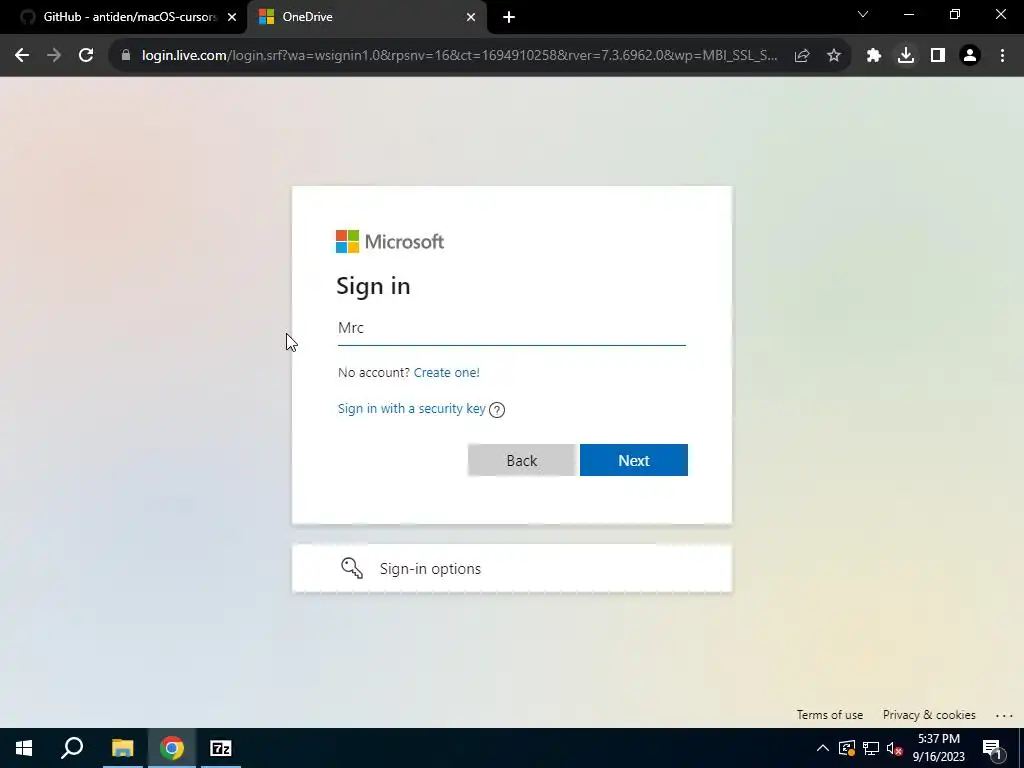Open Terms of use link
Screen dimensions: 1024x768
pyautogui.click(x=829, y=715)
